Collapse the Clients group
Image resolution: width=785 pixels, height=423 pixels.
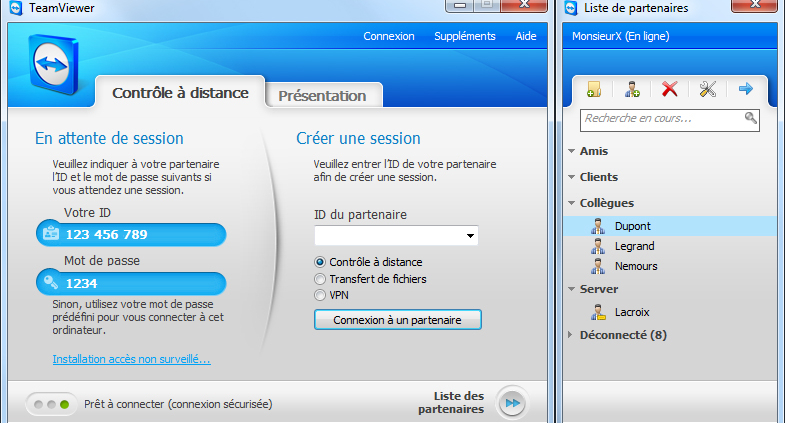pos(572,177)
